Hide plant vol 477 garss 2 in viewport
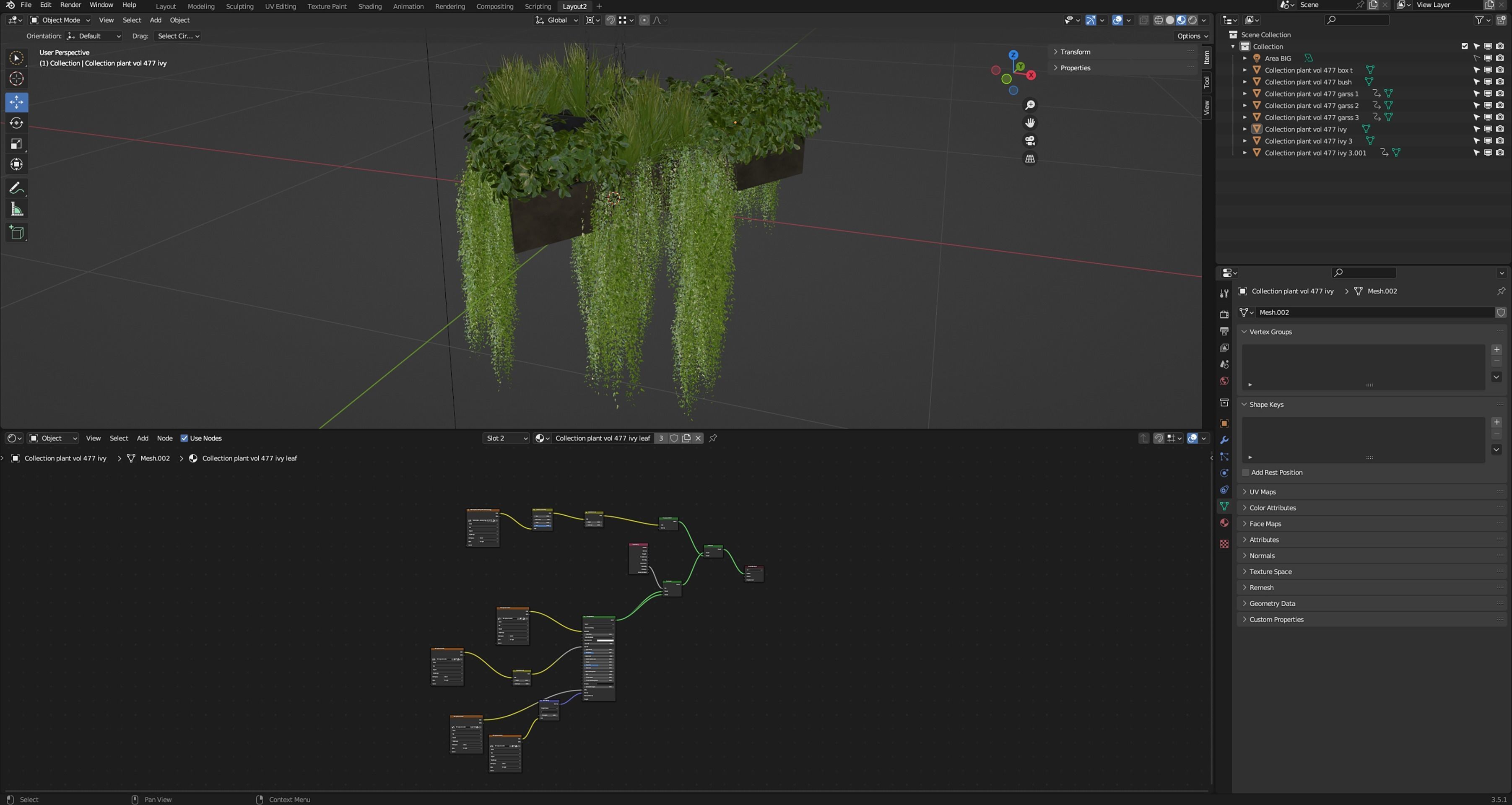Image resolution: width=1512 pixels, height=805 pixels. (1488, 106)
